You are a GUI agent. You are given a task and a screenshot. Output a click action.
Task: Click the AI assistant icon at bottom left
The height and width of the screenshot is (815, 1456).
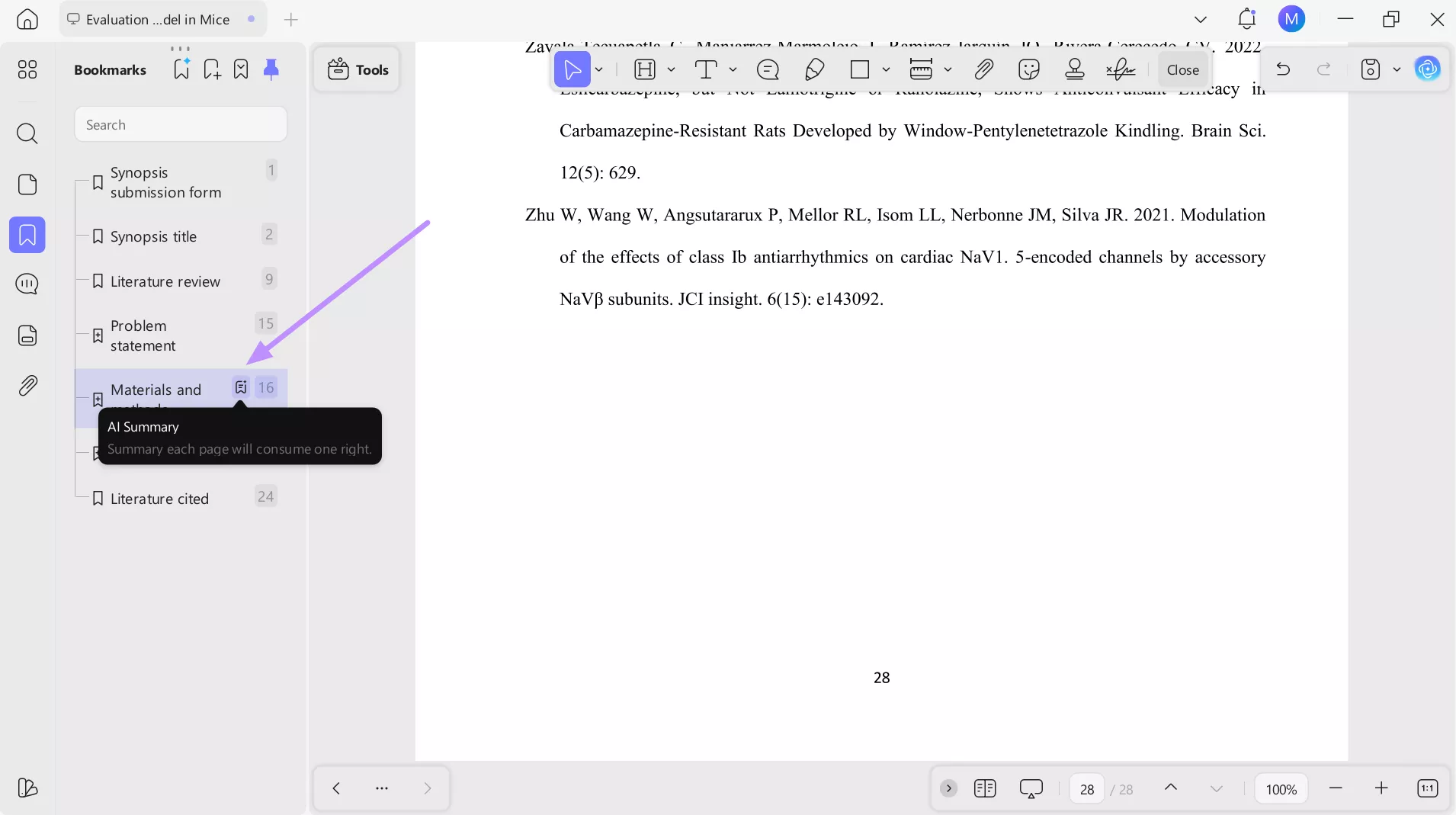point(27,788)
